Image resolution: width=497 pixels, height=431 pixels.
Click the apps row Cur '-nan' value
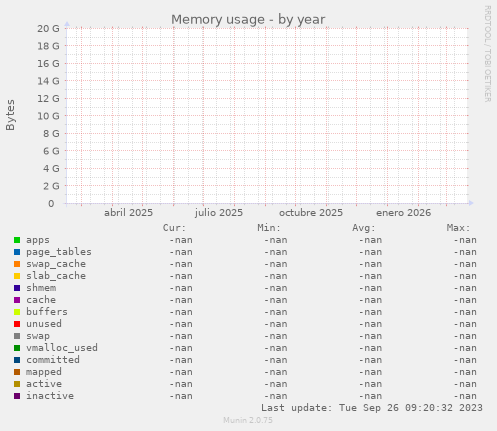(181, 240)
